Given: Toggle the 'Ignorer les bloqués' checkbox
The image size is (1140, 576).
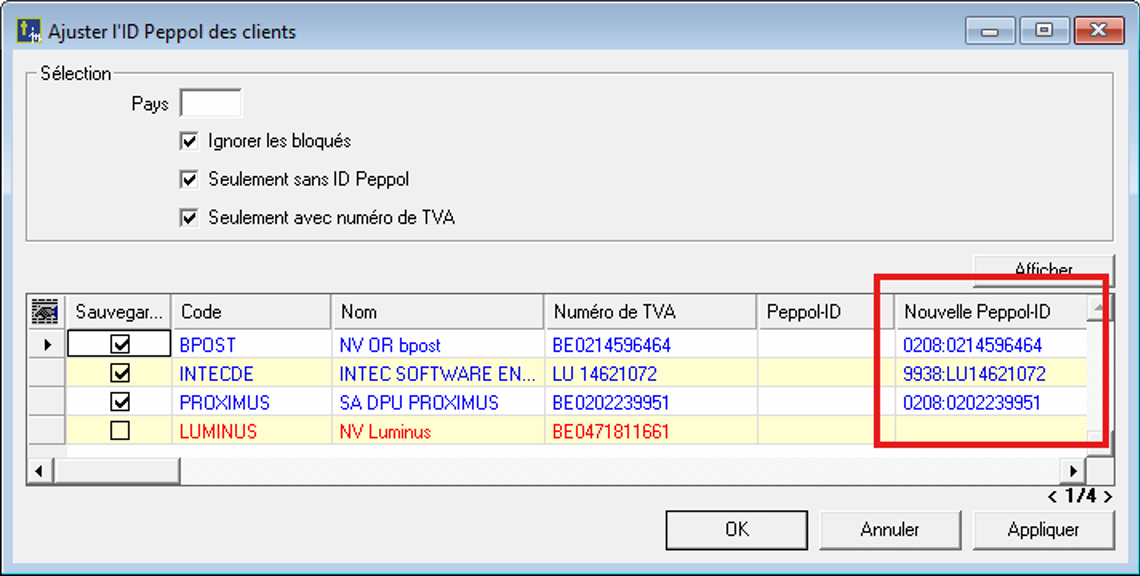Looking at the screenshot, I should (x=189, y=141).
